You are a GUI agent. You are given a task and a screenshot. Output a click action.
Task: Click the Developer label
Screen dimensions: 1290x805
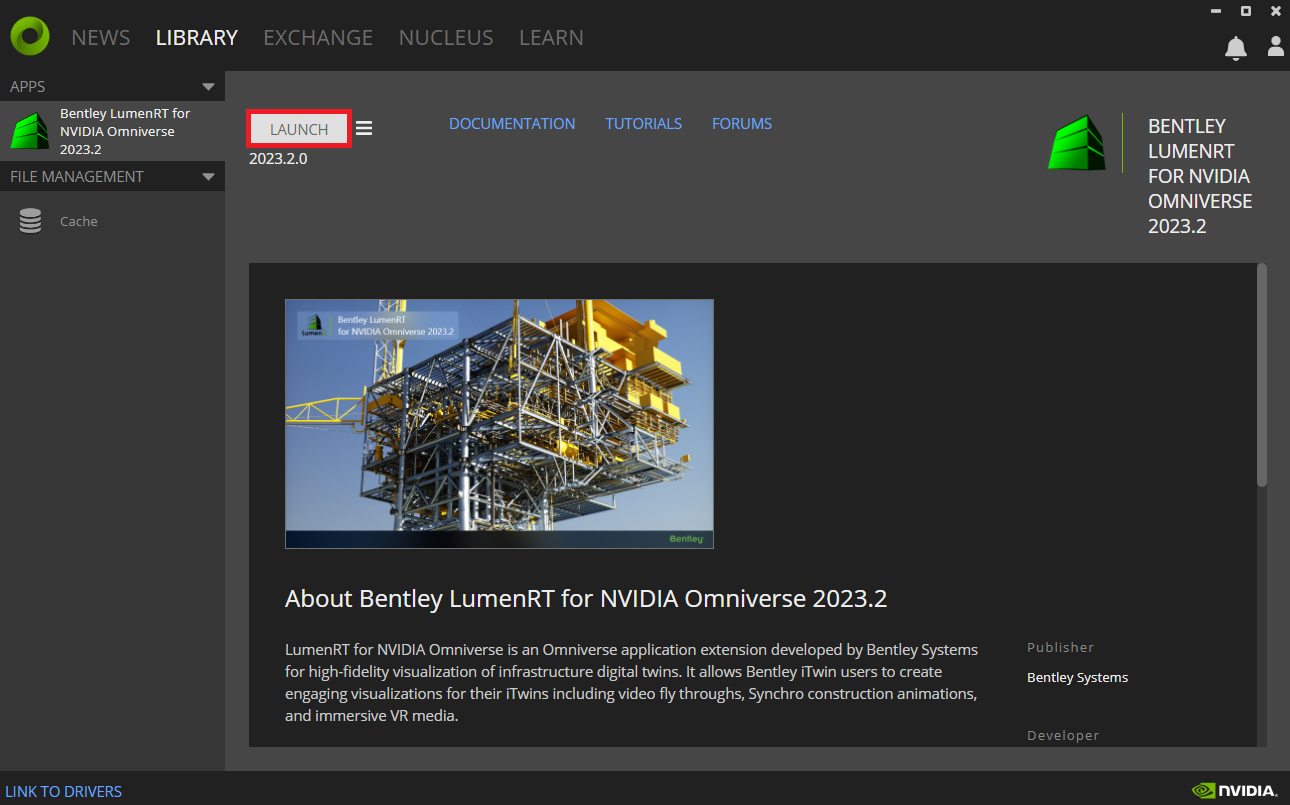coord(1063,735)
